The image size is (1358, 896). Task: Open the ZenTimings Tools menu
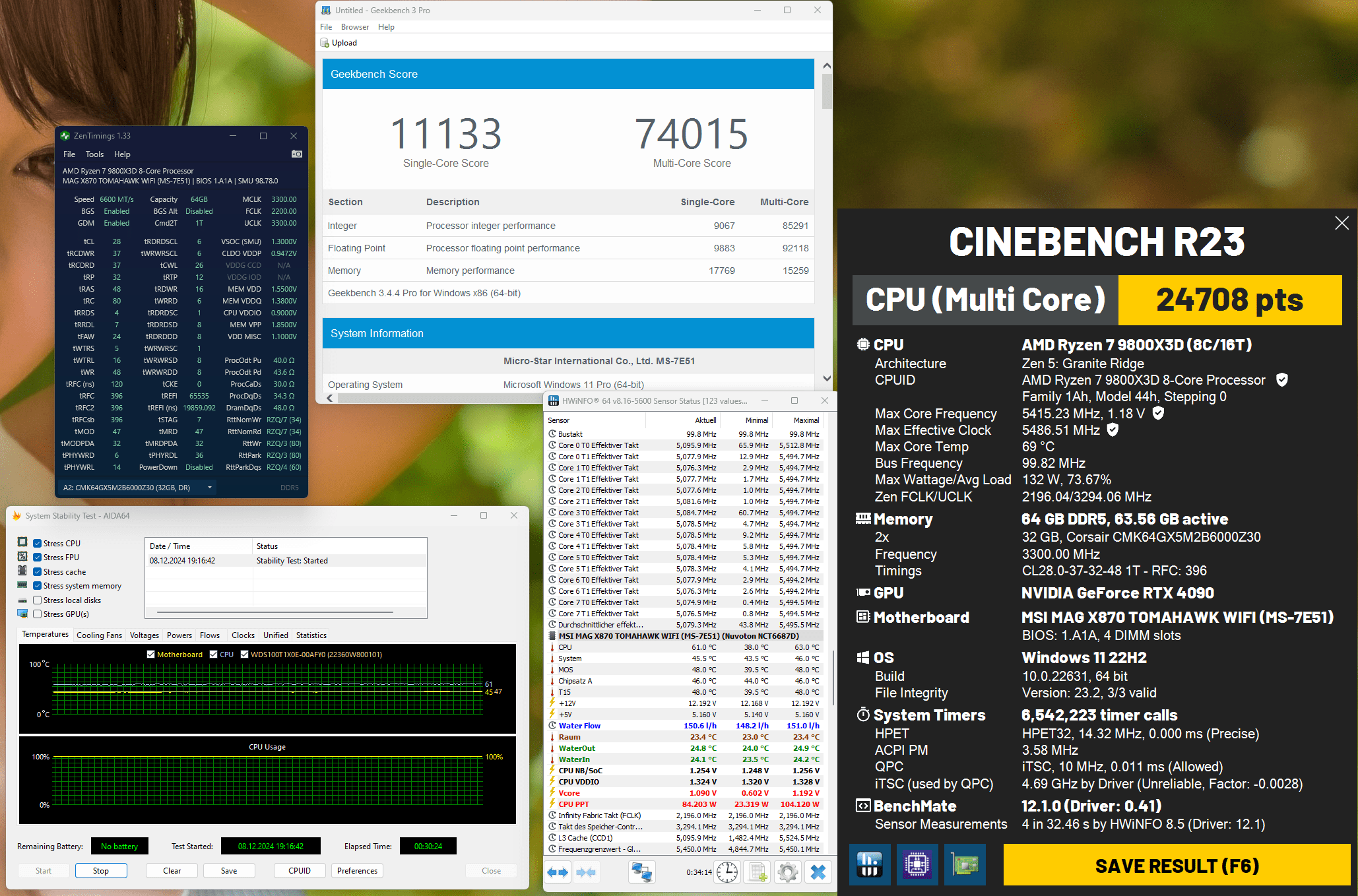pyautogui.click(x=94, y=154)
